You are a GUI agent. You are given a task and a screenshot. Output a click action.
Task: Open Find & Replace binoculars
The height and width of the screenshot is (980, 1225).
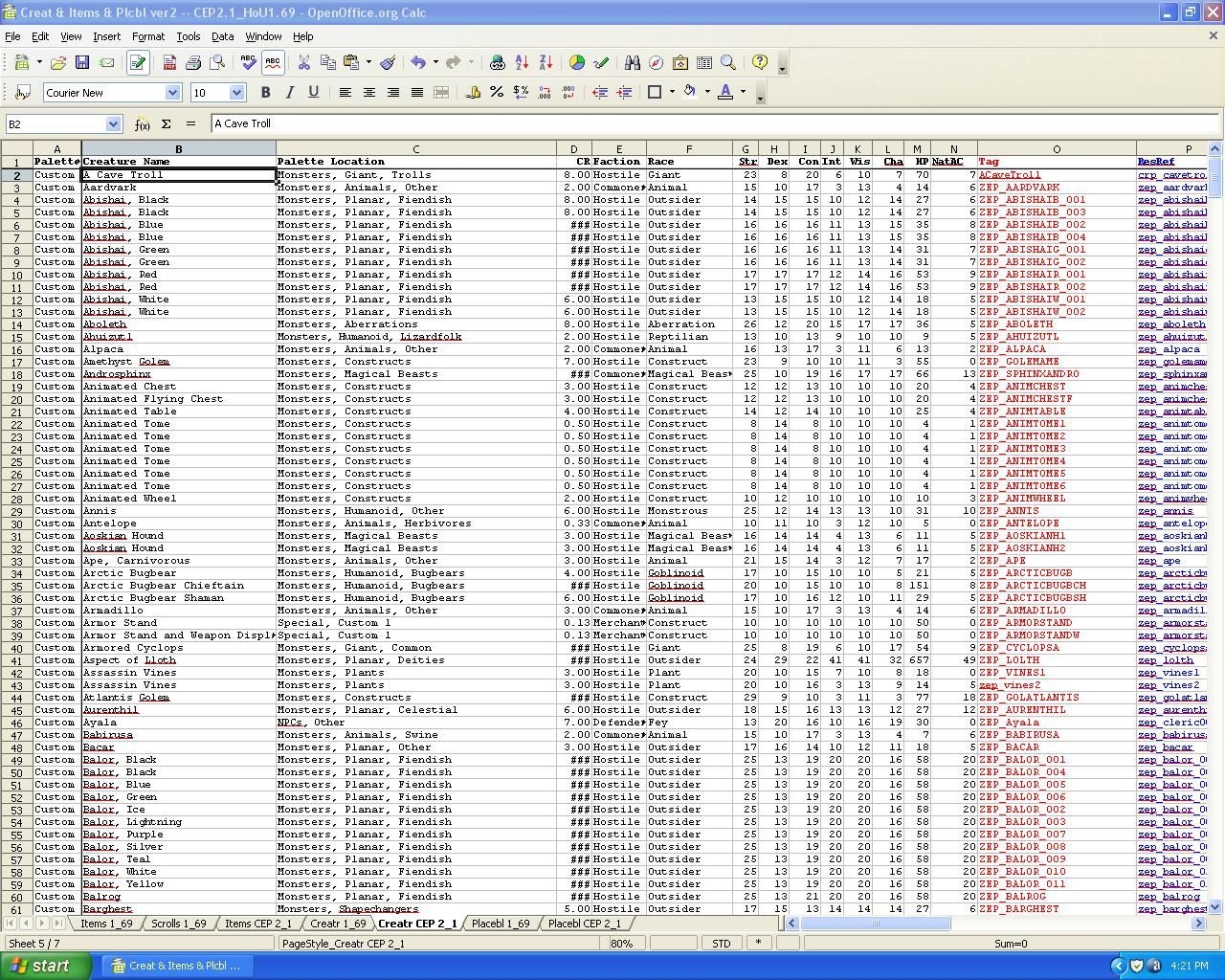coord(632,62)
